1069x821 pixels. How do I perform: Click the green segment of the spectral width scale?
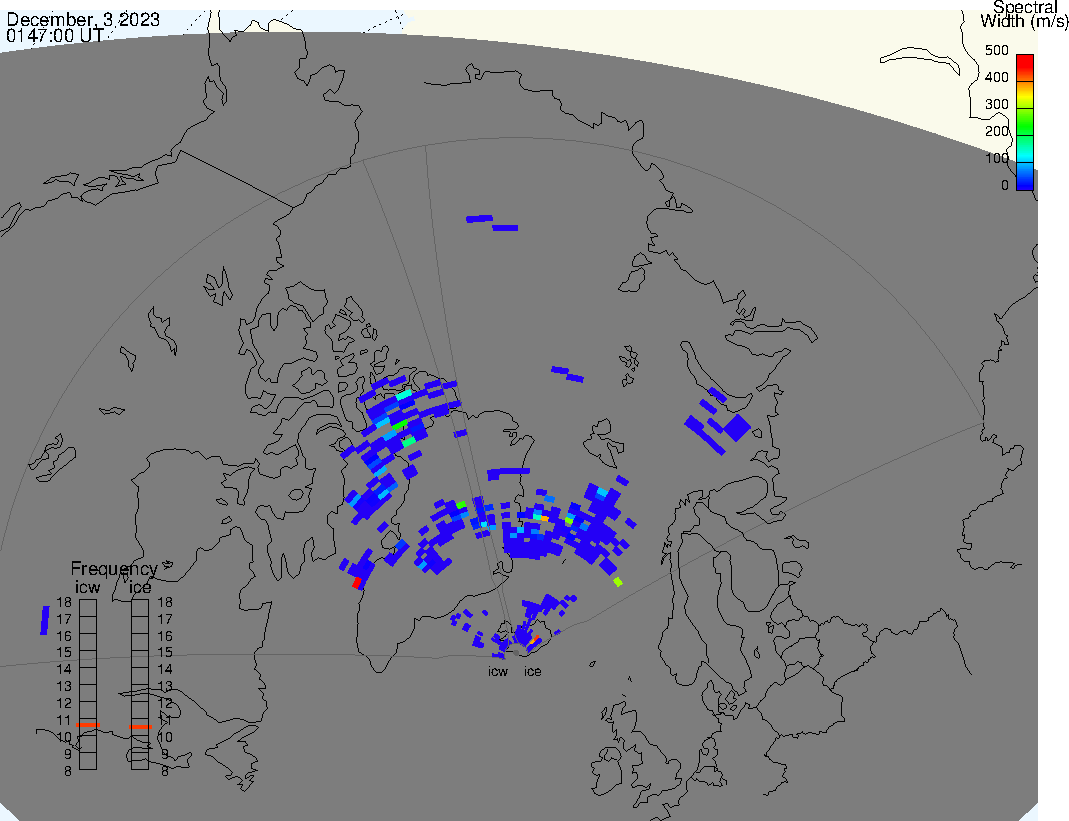[x=1024, y=125]
